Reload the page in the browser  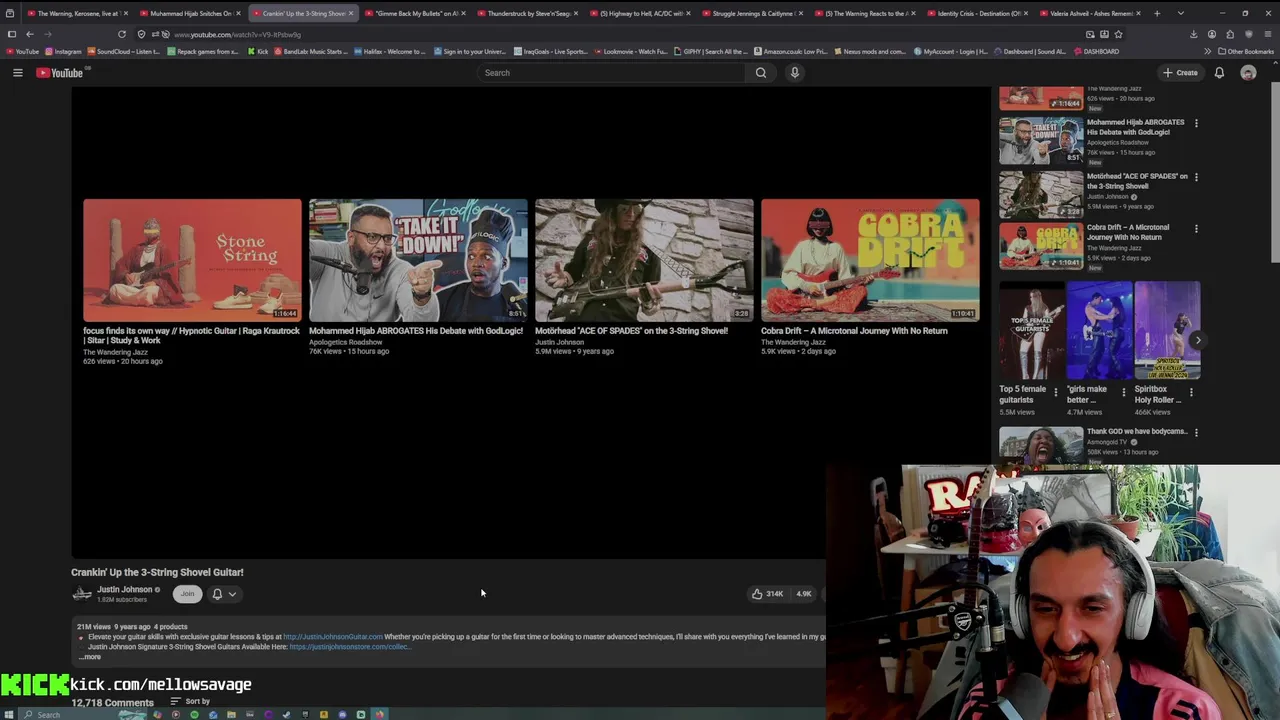(122, 34)
